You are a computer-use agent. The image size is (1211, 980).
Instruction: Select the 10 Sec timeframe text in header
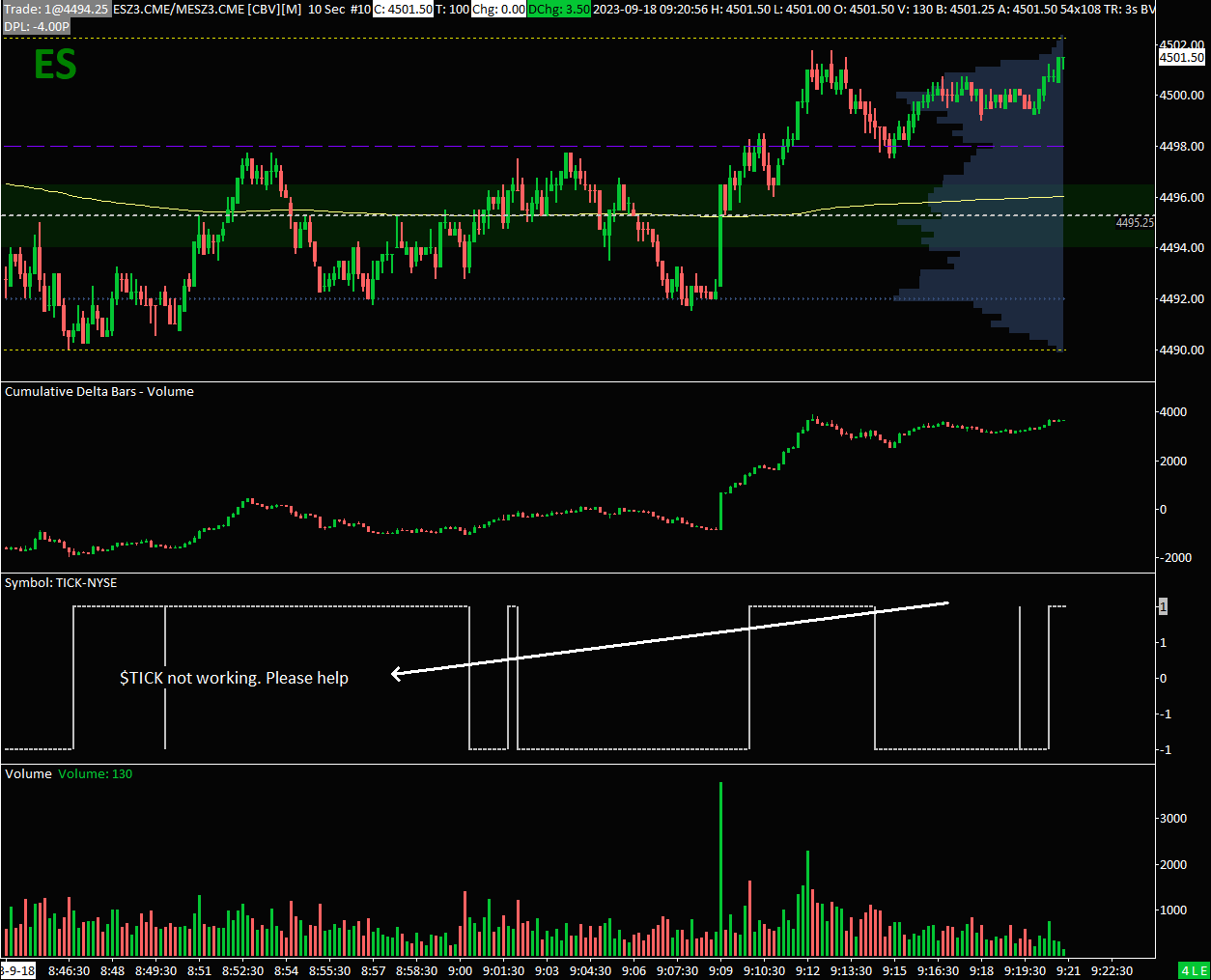pyautogui.click(x=326, y=9)
